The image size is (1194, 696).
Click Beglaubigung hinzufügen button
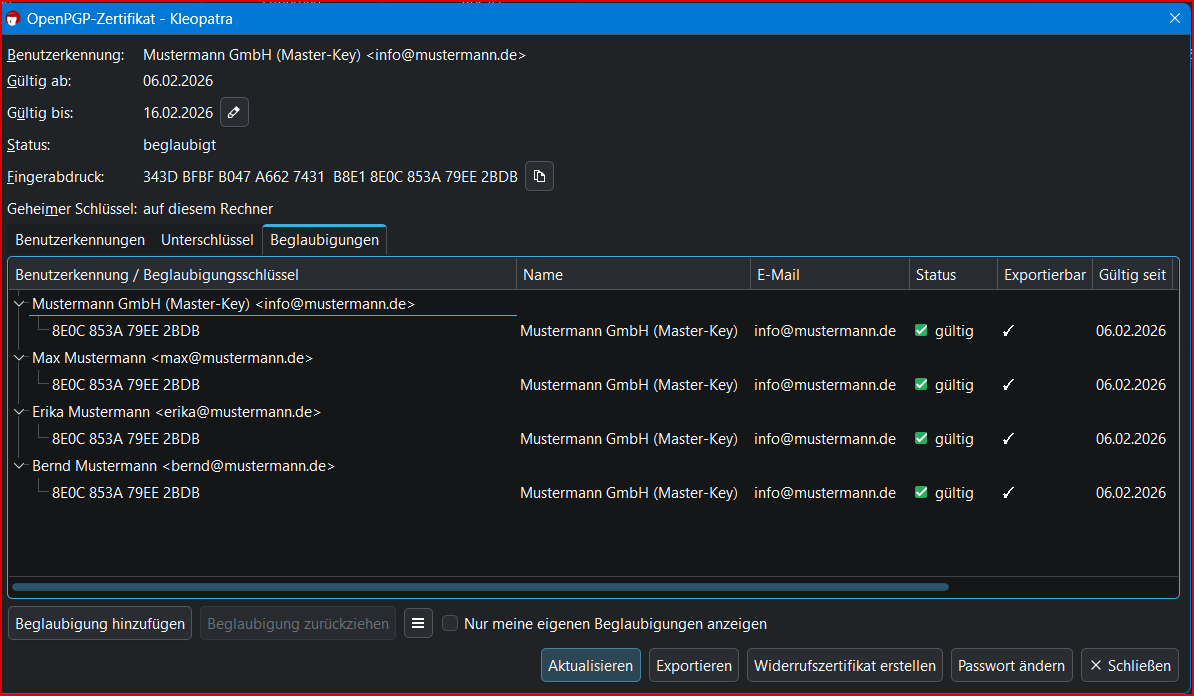[x=100, y=624]
